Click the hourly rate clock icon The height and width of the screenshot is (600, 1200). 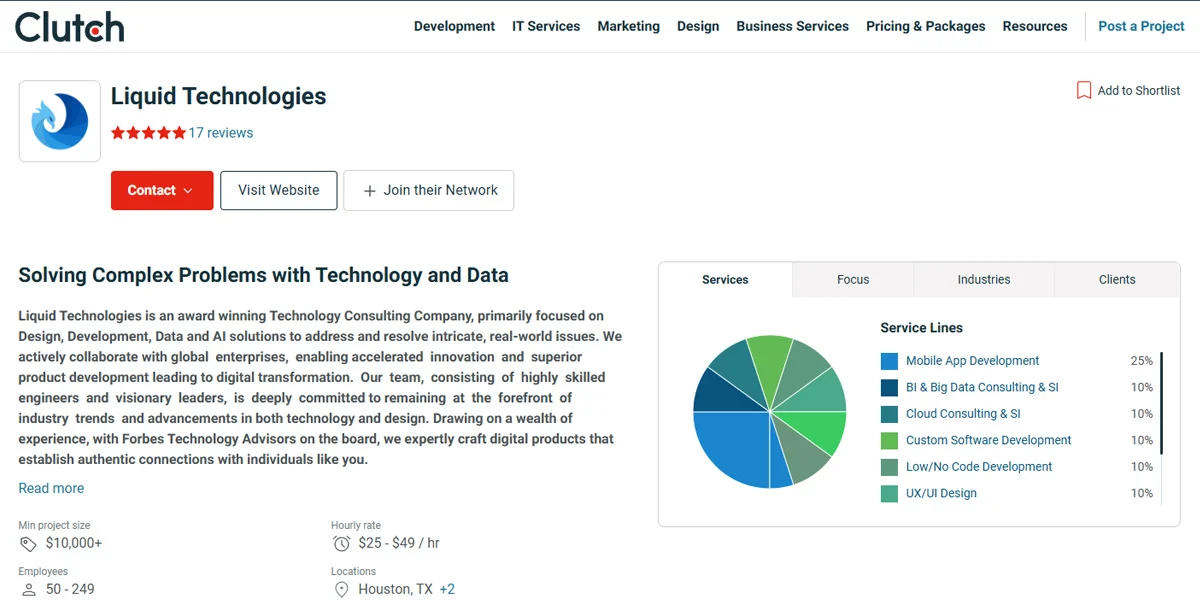point(342,544)
